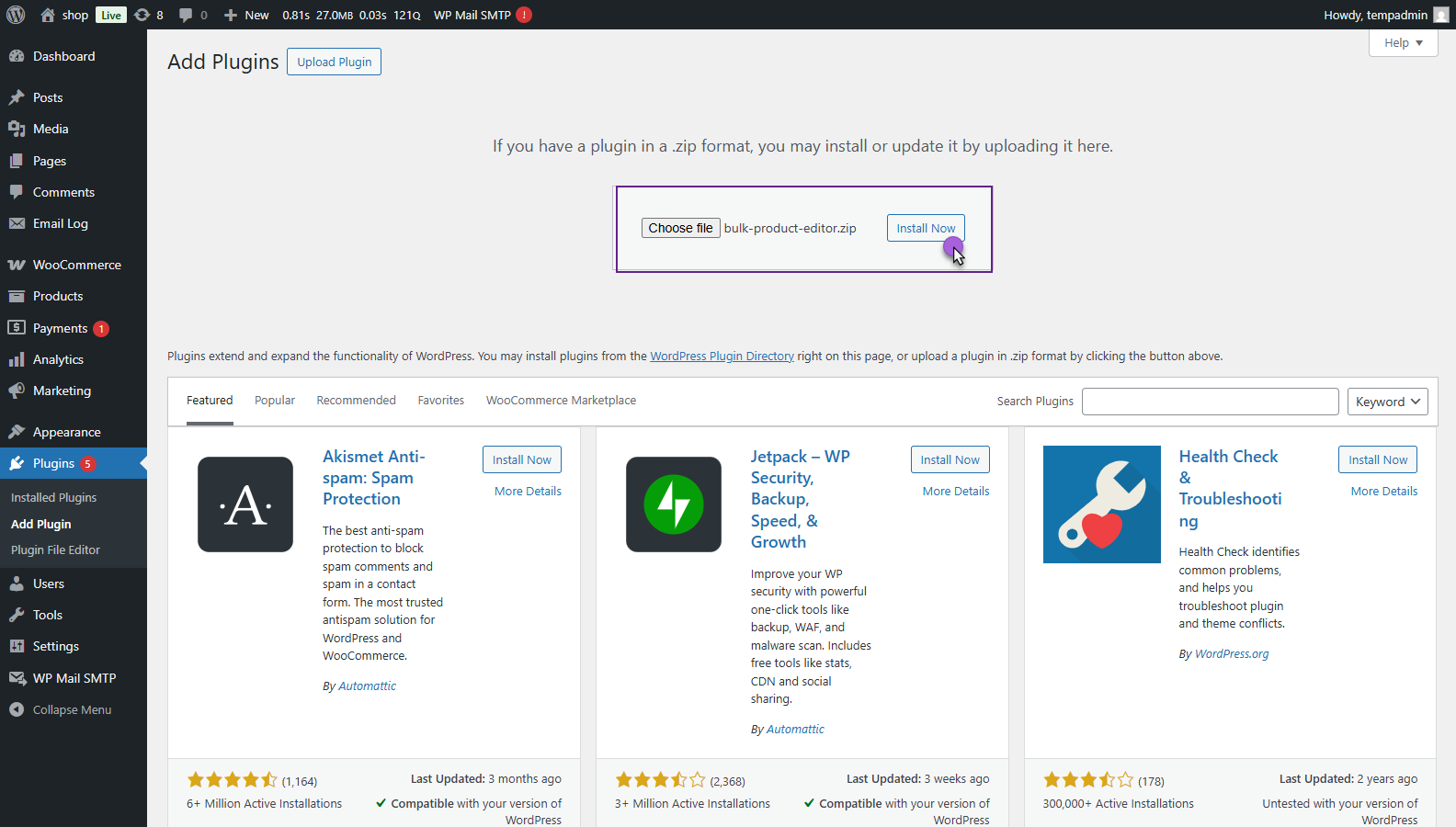Open Health Check & Troubleshooting title link

tap(1230, 489)
